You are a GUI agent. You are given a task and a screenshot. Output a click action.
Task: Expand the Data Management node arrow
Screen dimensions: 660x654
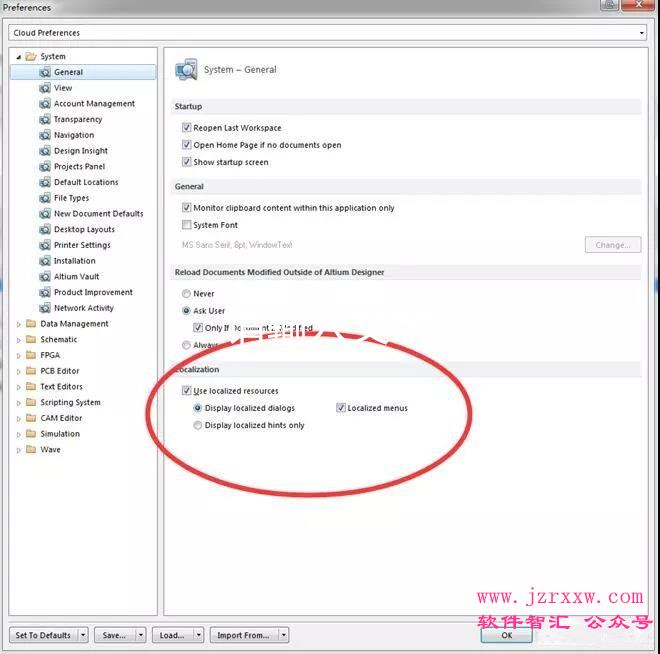(18, 324)
